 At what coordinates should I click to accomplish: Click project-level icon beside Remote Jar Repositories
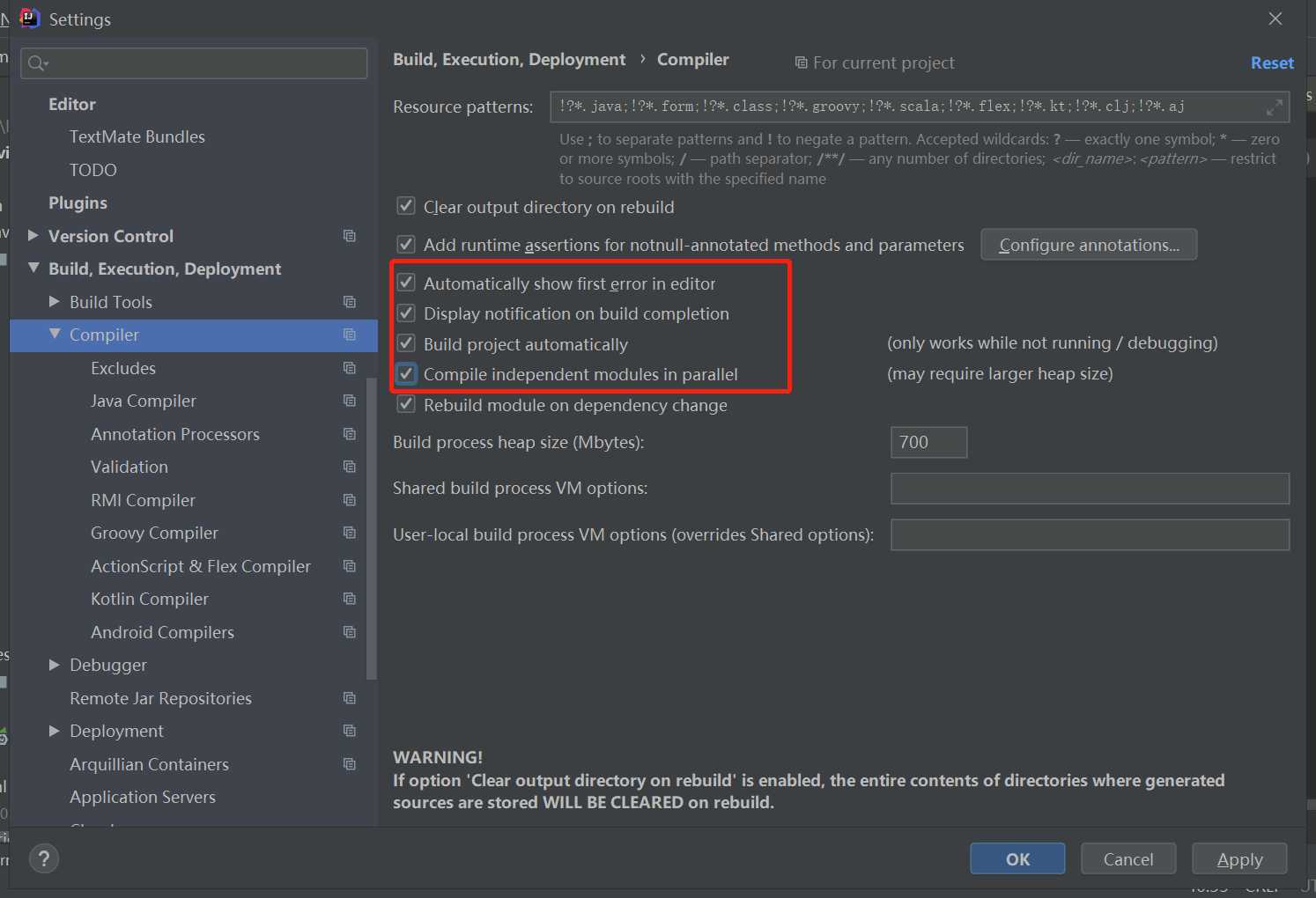[350, 698]
